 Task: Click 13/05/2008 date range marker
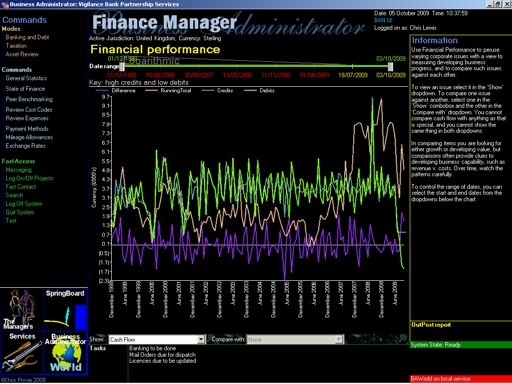237,75
